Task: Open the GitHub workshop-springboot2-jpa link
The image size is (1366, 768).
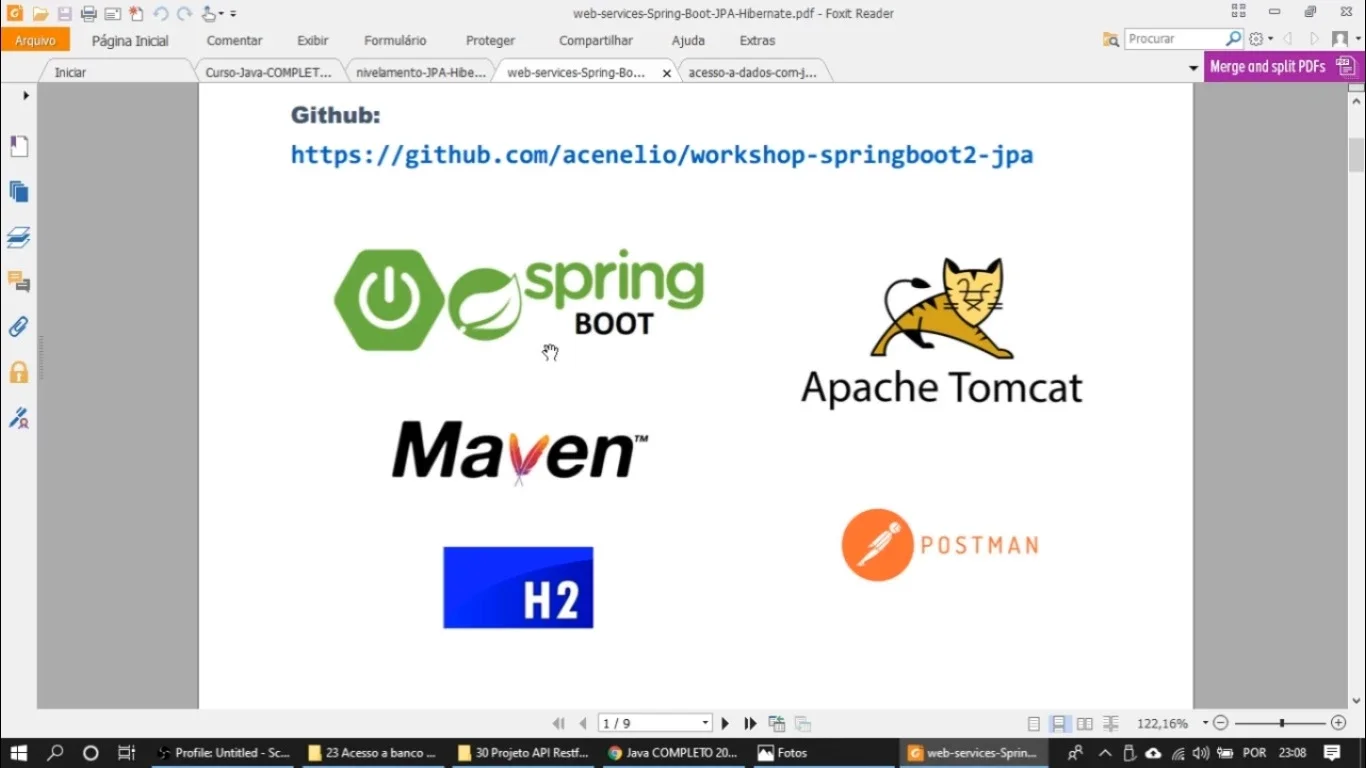Action: click(x=662, y=155)
